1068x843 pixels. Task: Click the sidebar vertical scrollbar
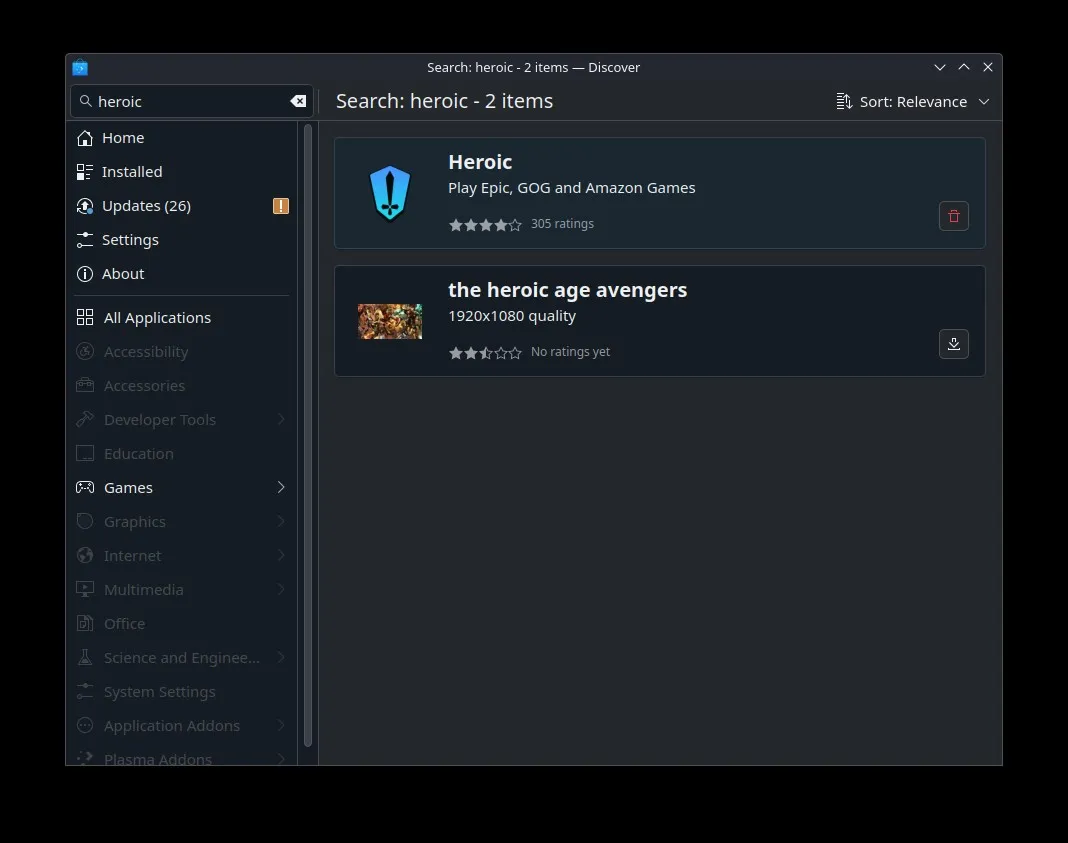[x=308, y=436]
